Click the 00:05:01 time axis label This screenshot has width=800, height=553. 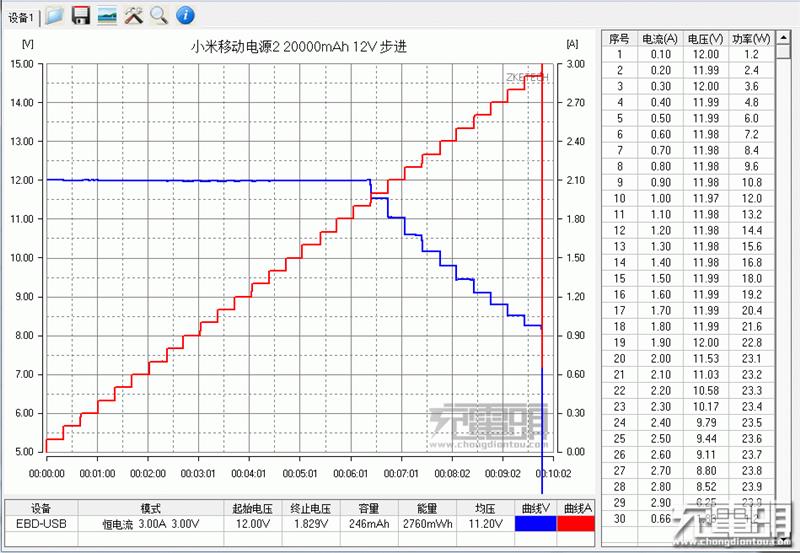pos(299,474)
